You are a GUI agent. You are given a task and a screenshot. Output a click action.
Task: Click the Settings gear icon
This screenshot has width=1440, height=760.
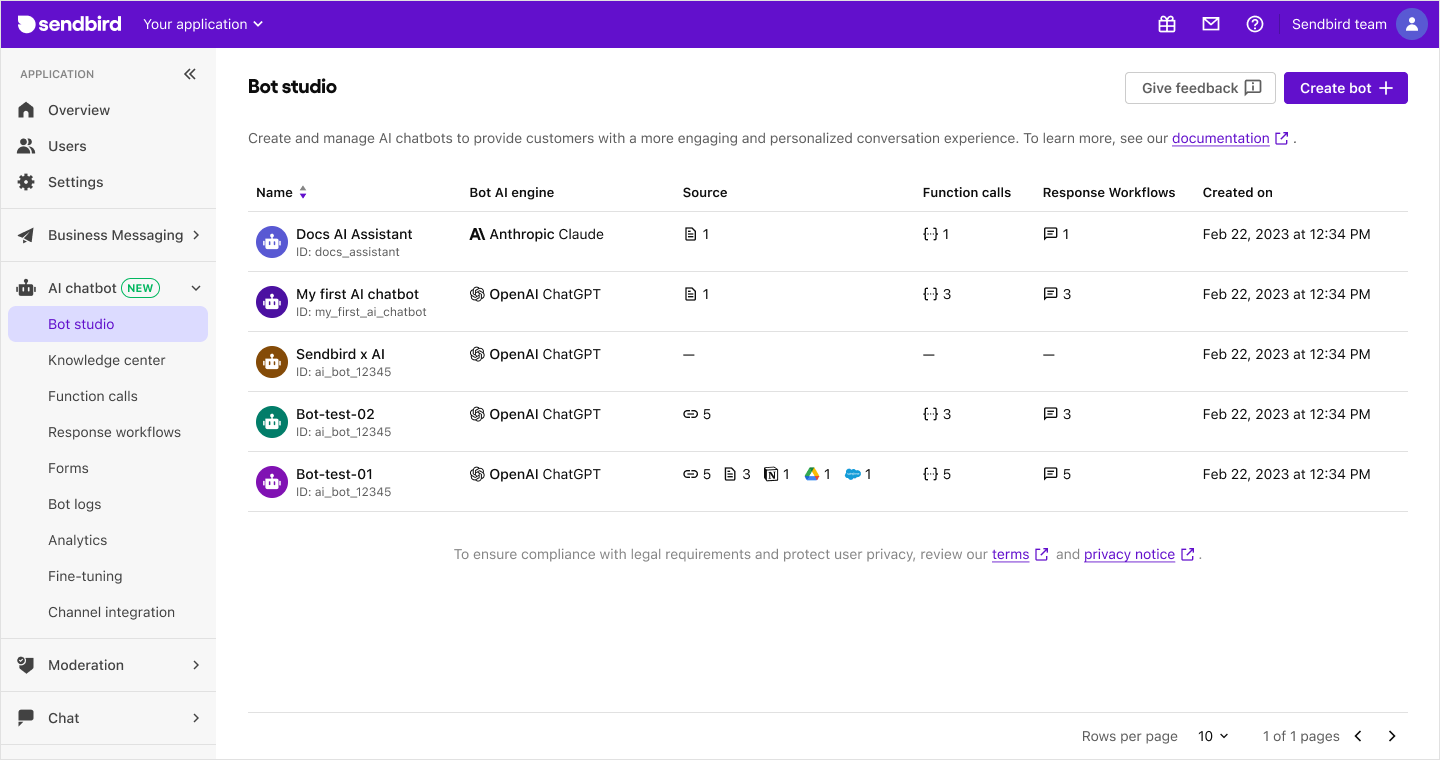27,182
